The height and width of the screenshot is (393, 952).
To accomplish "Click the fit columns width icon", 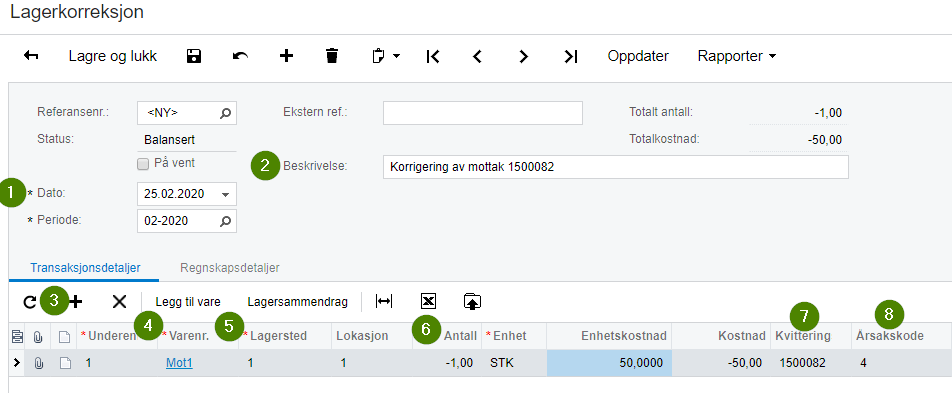I will [x=384, y=301].
